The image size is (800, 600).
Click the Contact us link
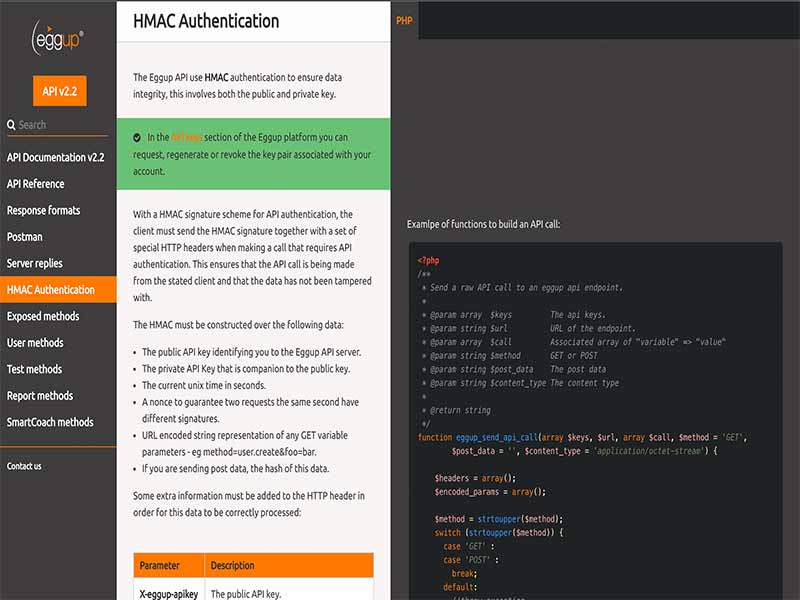tap(24, 466)
